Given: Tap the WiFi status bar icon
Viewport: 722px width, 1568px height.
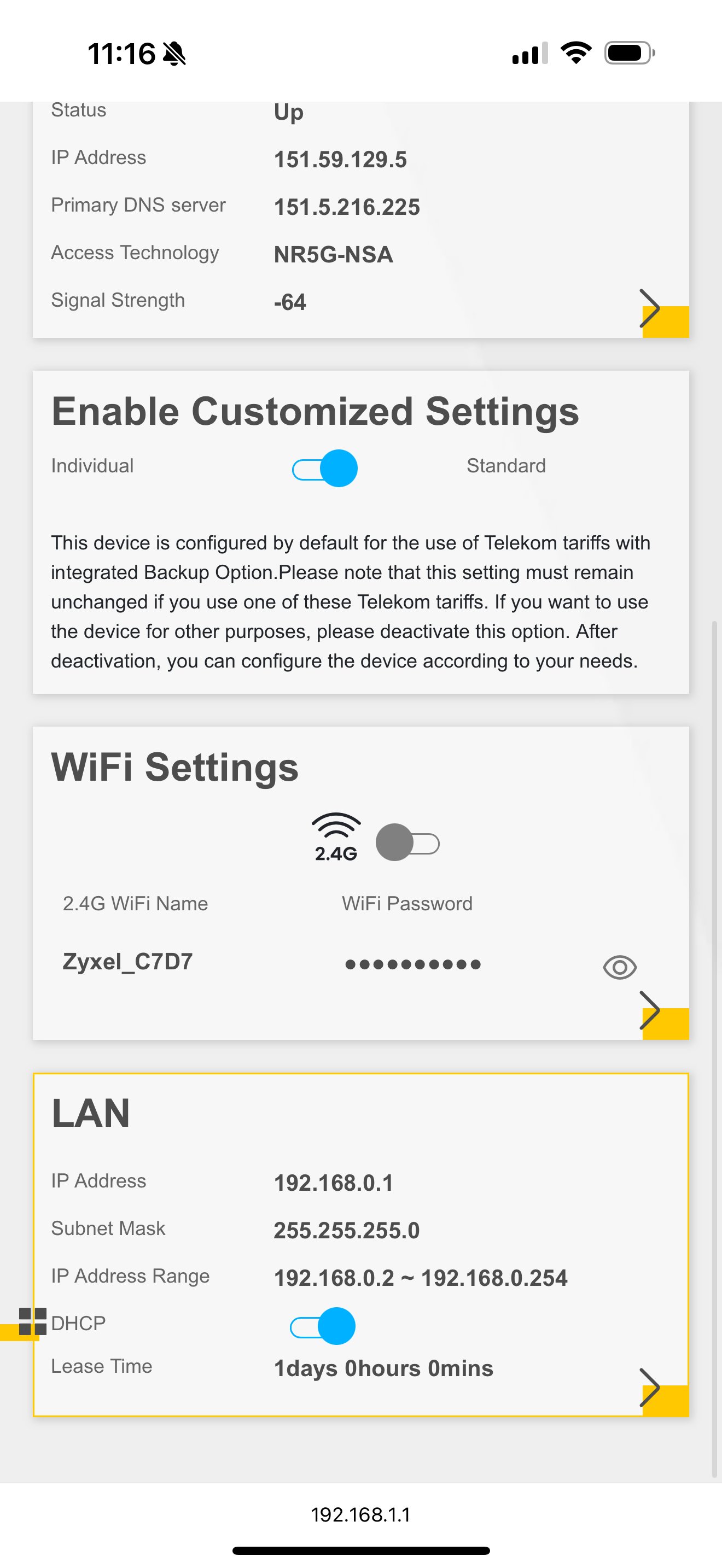Looking at the screenshot, I should 576,53.
